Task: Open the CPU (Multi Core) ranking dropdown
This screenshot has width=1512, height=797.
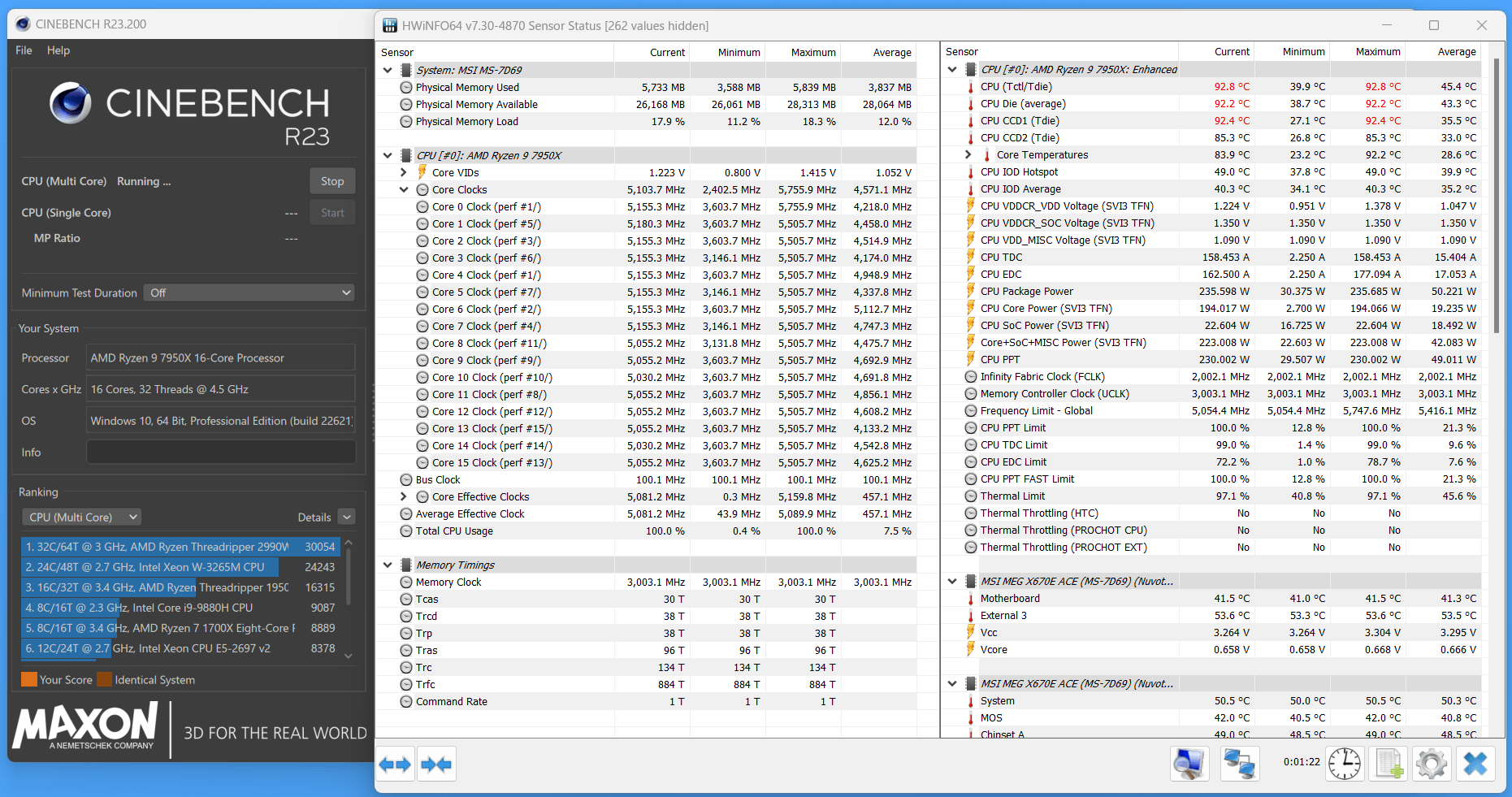Action: [x=82, y=517]
